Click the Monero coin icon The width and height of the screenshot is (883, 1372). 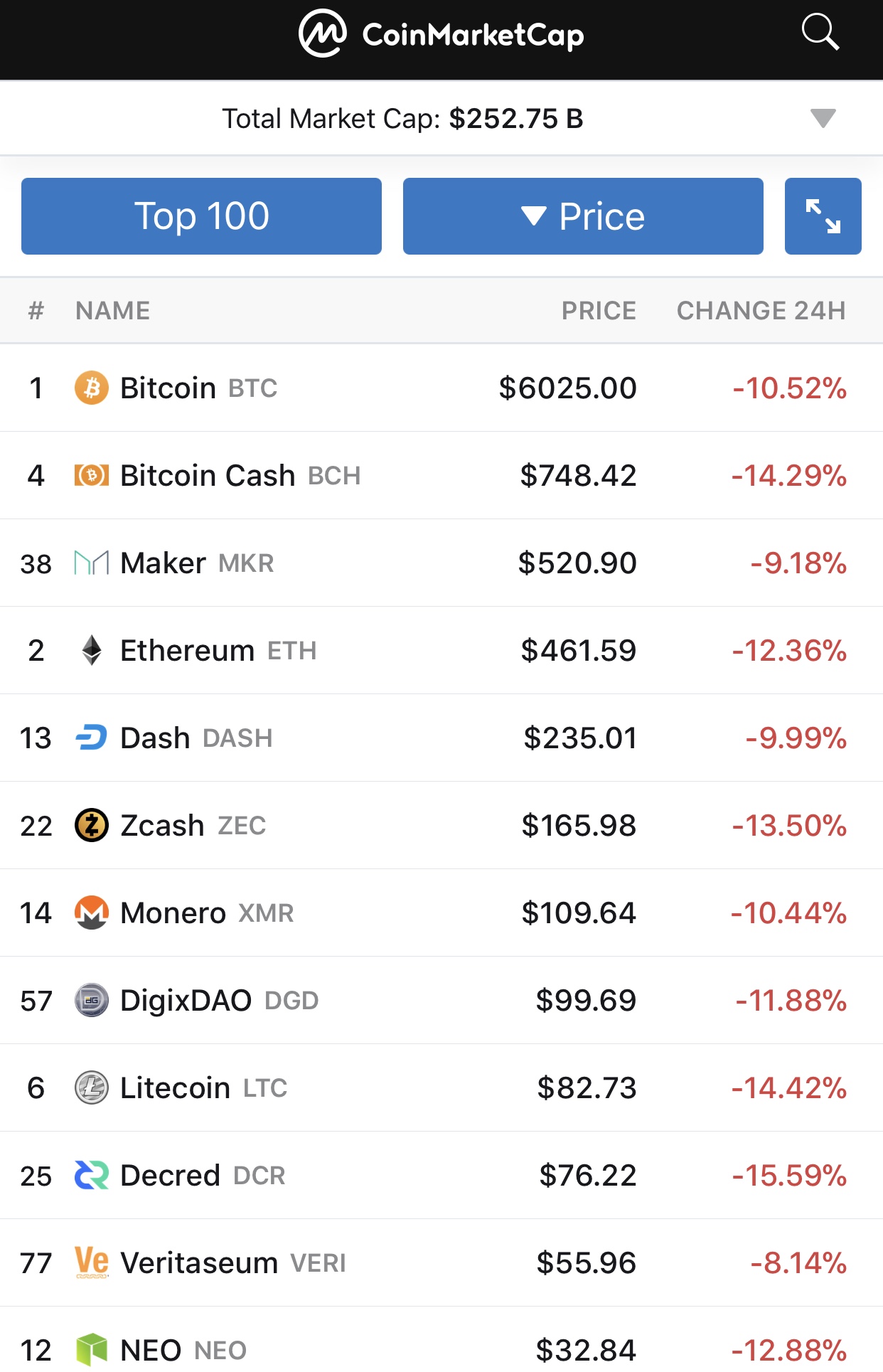click(x=92, y=913)
